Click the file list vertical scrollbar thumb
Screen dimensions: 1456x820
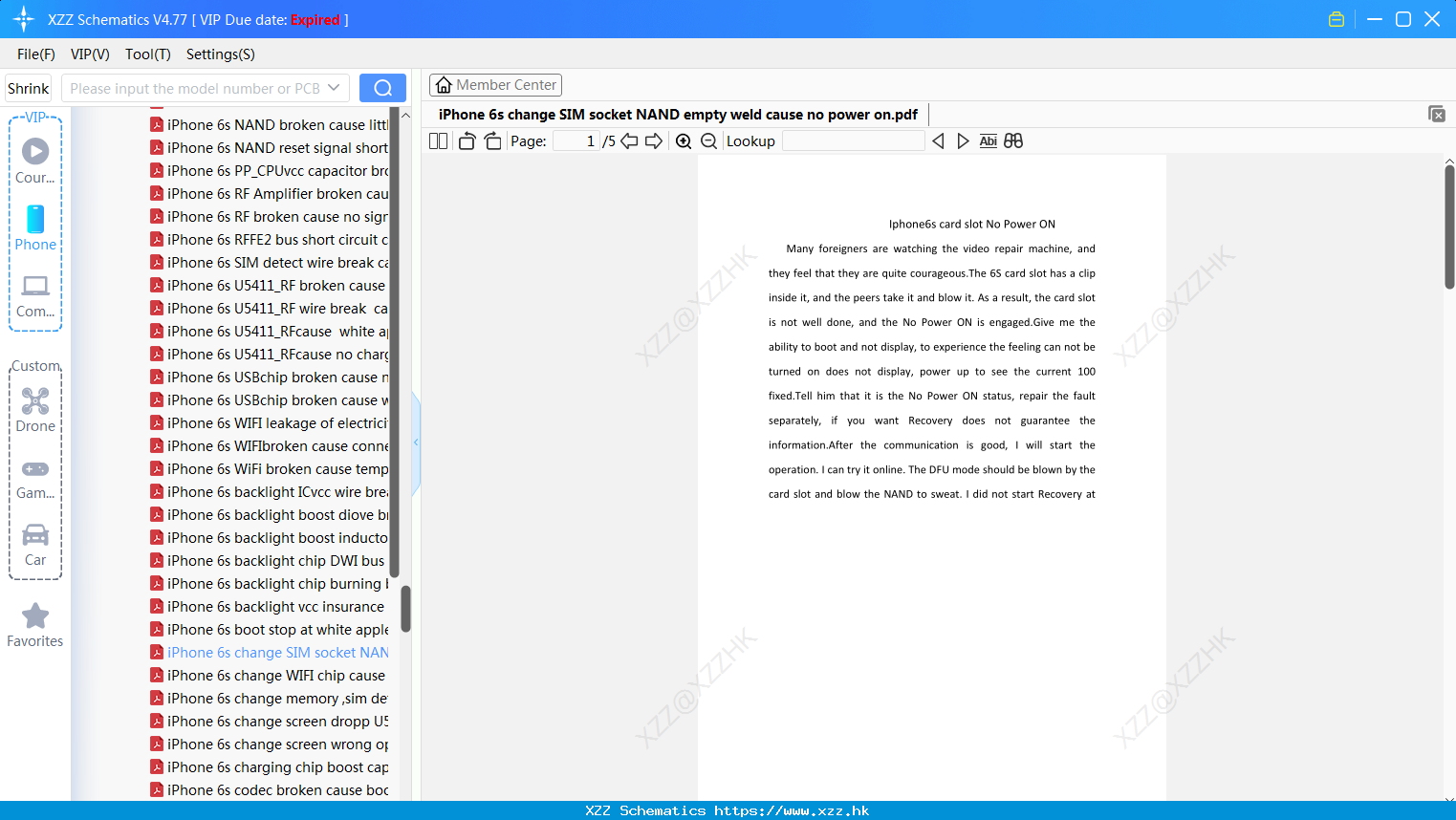pos(405,609)
